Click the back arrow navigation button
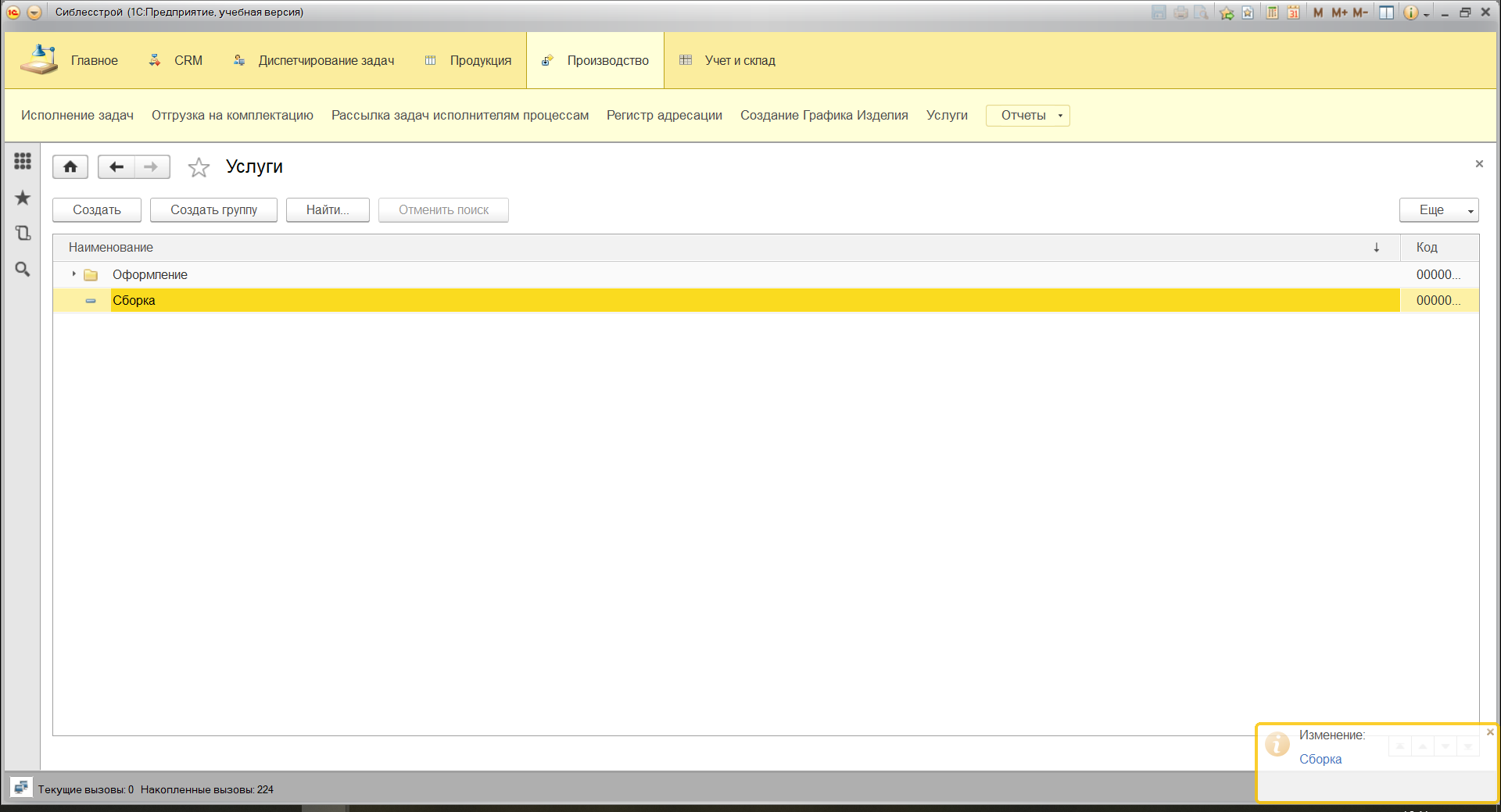This screenshot has width=1501, height=812. coord(116,166)
